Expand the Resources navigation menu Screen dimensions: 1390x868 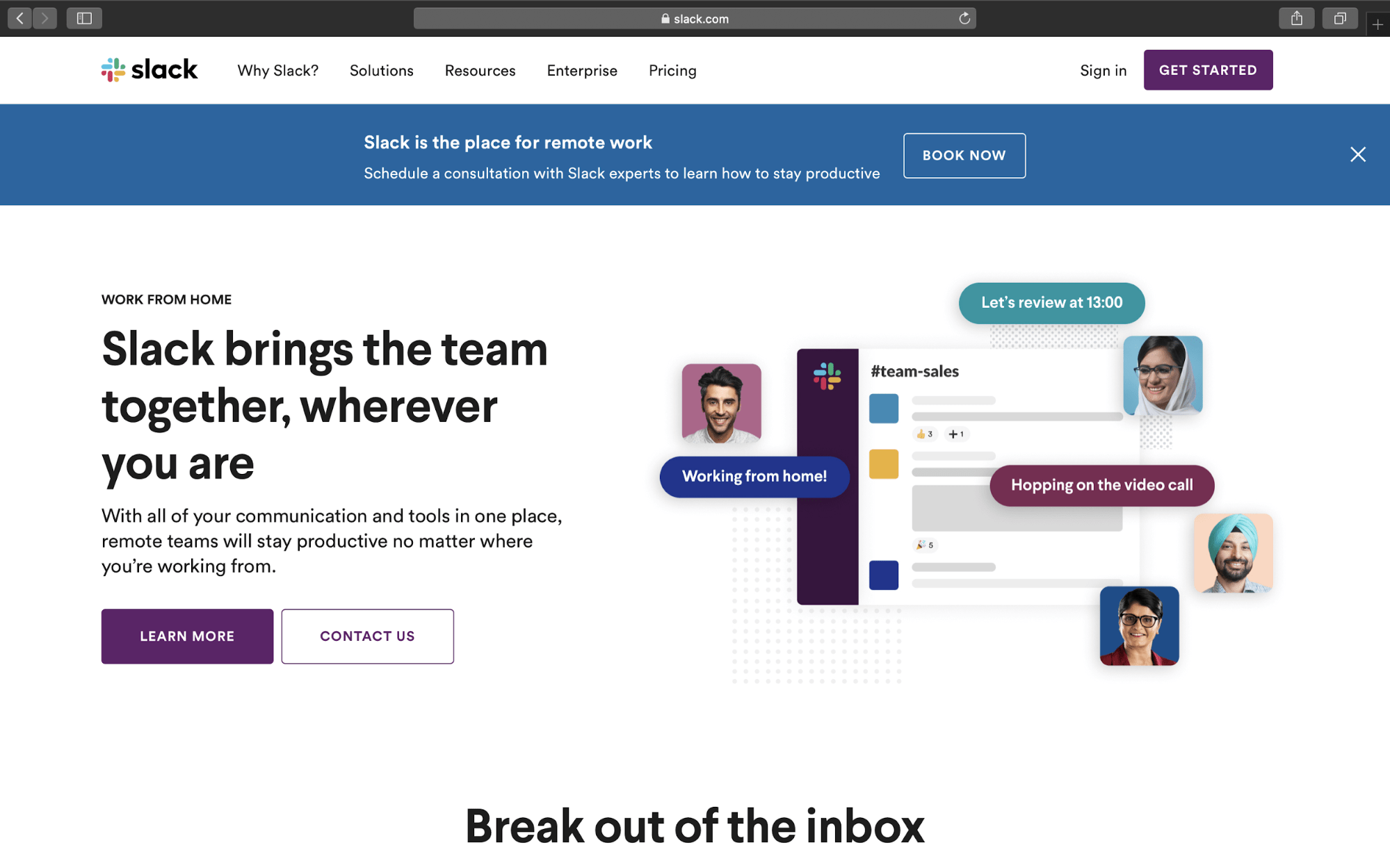point(480,71)
